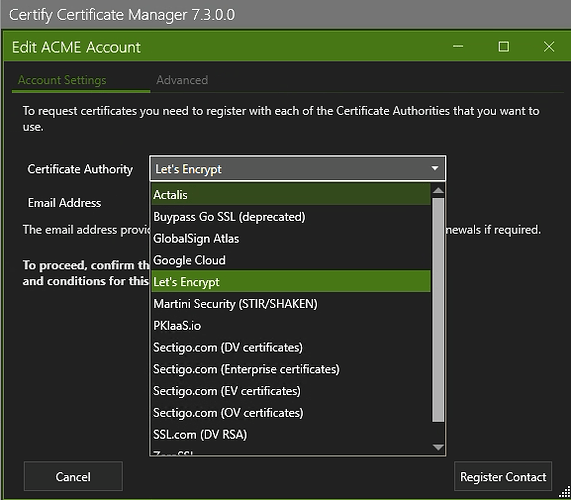Click the dropdown list scroll down arrow

point(438,447)
